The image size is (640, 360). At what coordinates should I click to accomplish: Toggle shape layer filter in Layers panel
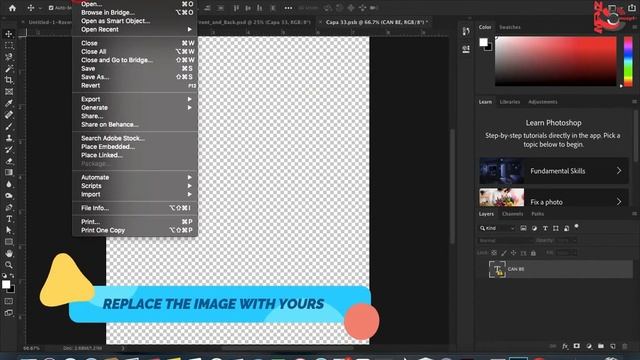click(x=556, y=228)
